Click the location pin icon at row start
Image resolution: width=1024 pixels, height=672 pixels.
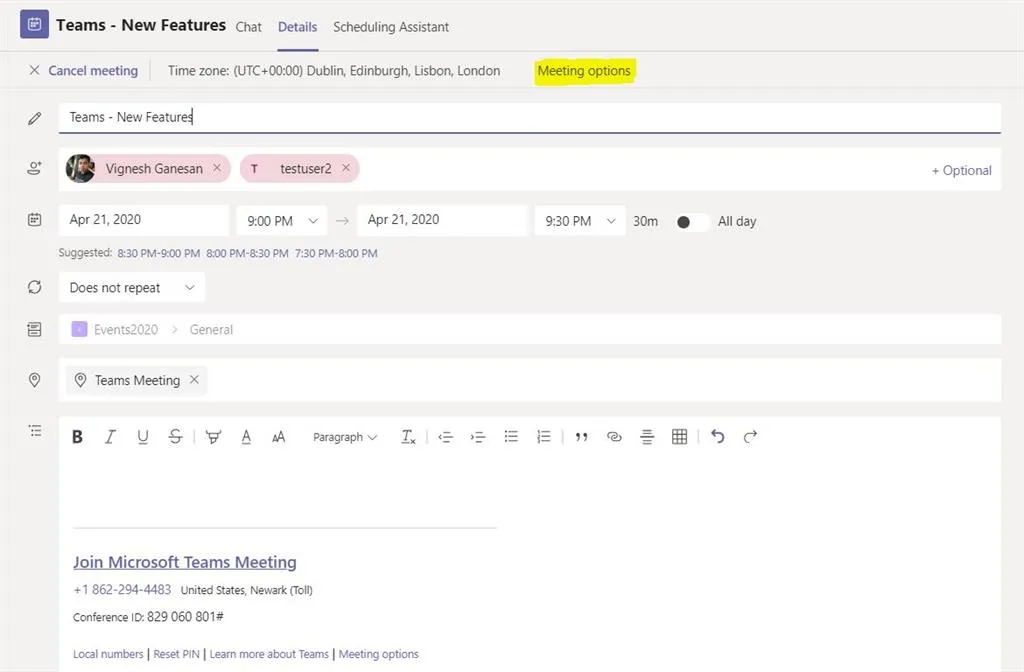(35, 380)
